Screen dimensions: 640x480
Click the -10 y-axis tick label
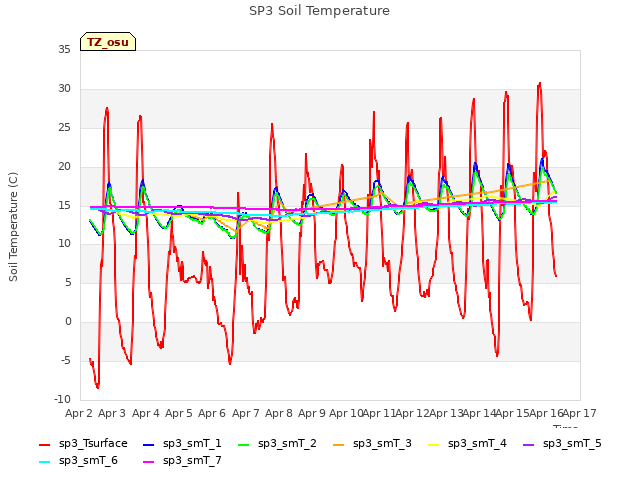[x=62, y=399]
